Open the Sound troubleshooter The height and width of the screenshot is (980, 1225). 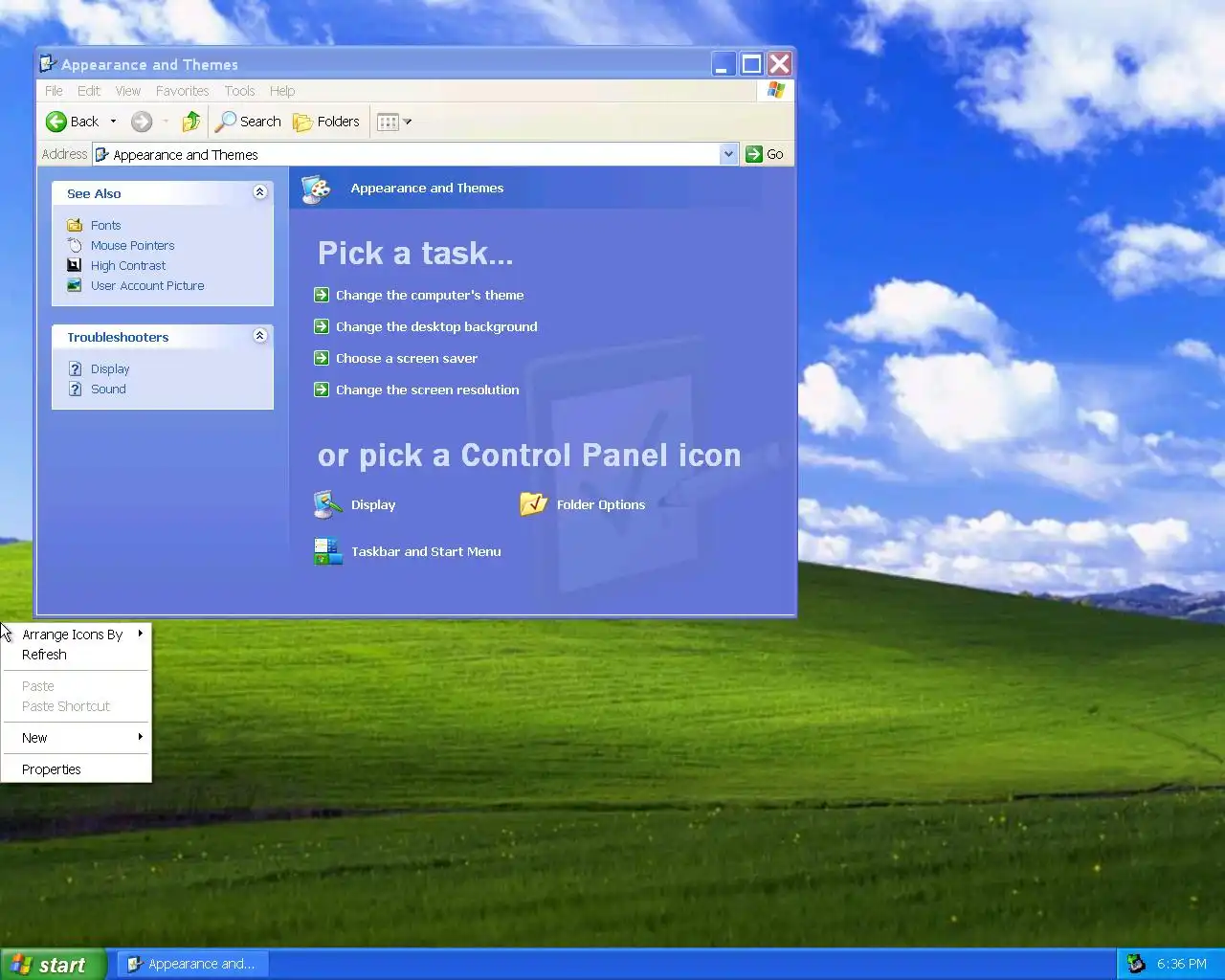[108, 389]
